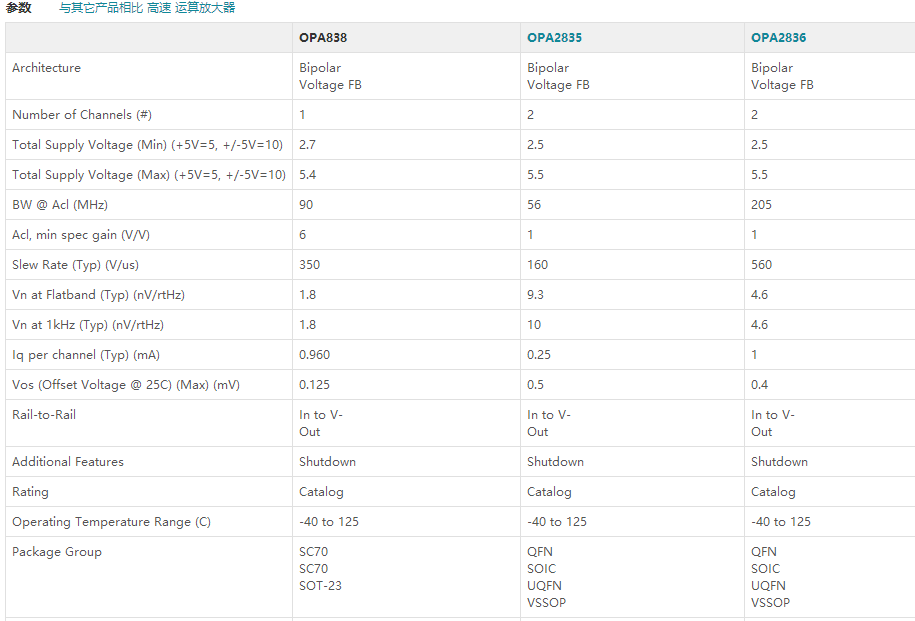
Task: Select the Additional Features row label
Action: [x=68, y=462]
